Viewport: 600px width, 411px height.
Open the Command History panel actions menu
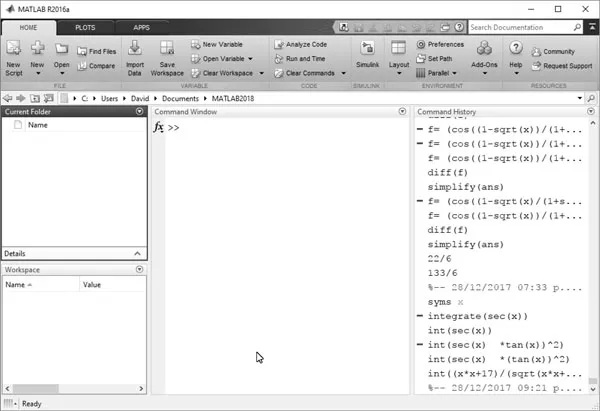590,111
